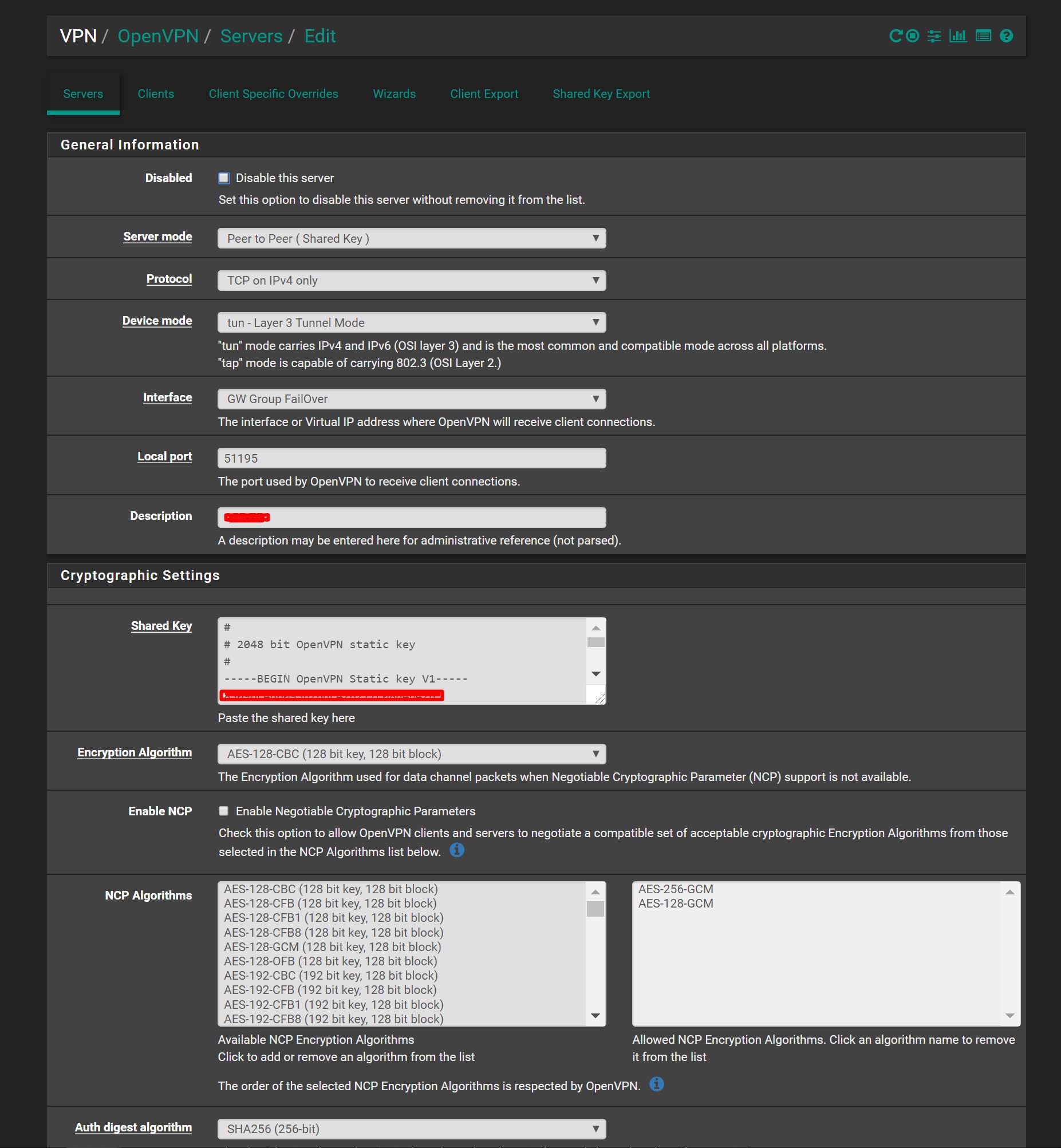The height and width of the screenshot is (1148, 1061).
Task: Expand the Protocol dropdown
Action: click(x=411, y=280)
